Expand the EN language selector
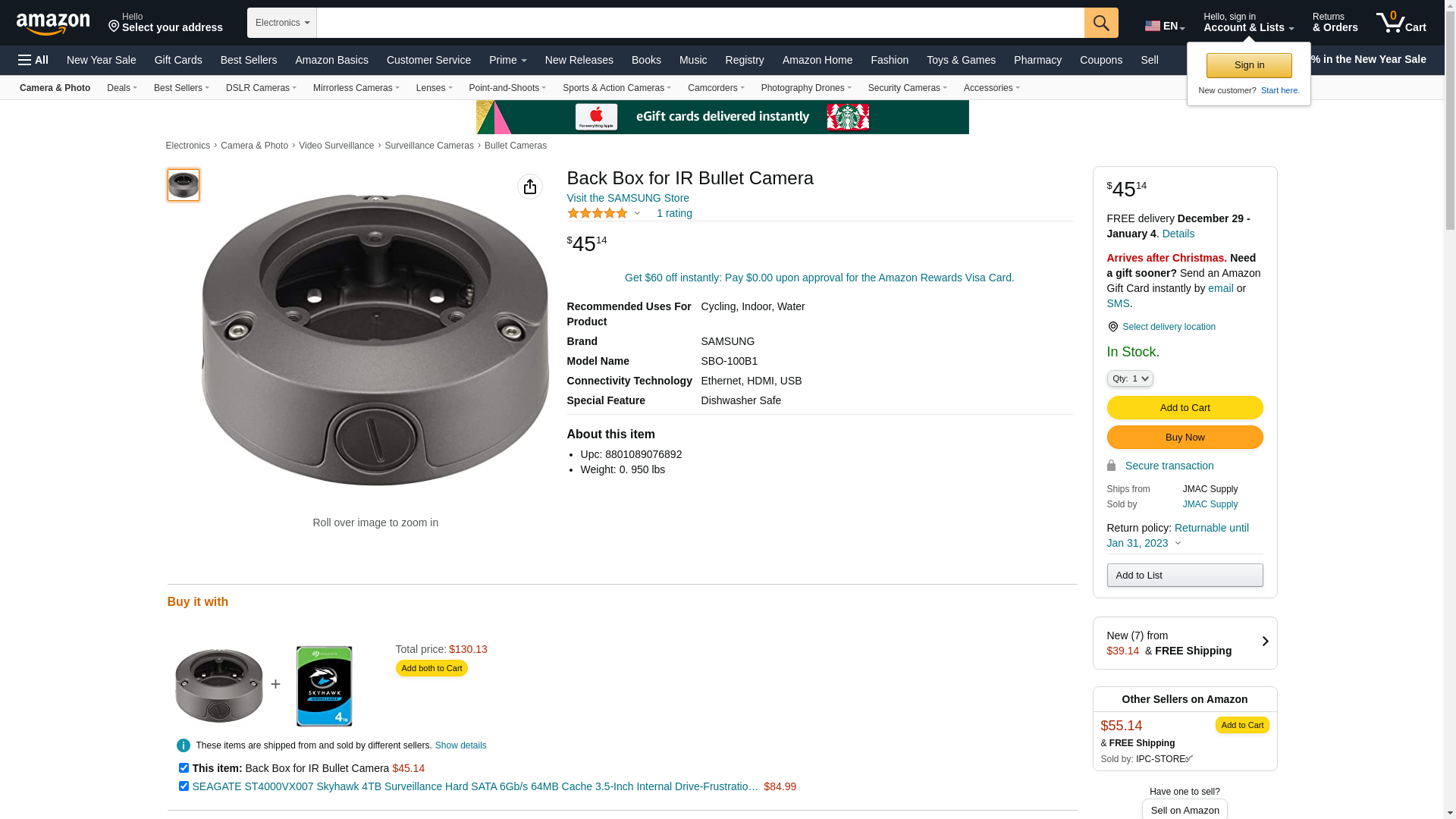The height and width of the screenshot is (819, 1456). click(1164, 26)
